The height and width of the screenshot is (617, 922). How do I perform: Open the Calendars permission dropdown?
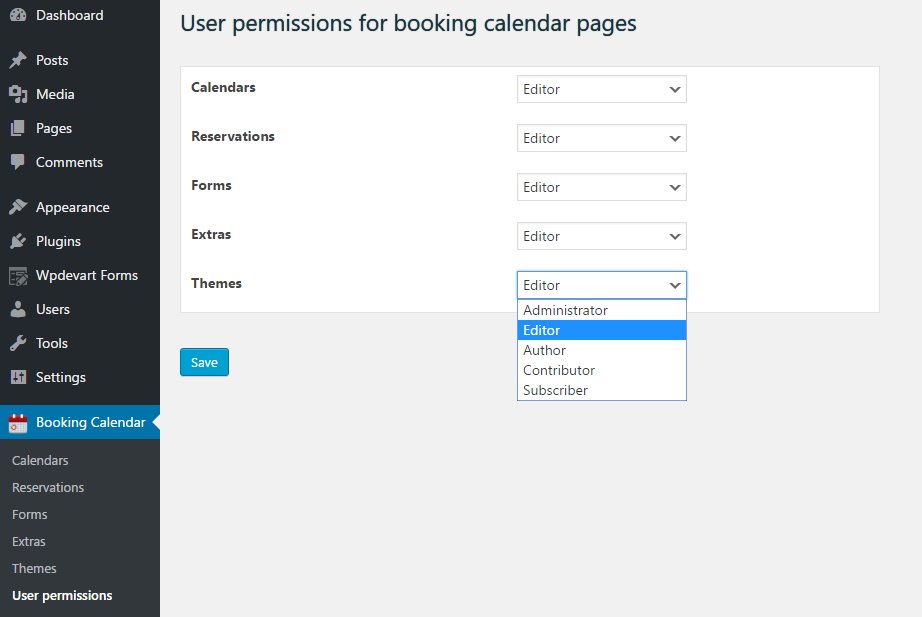(x=601, y=89)
